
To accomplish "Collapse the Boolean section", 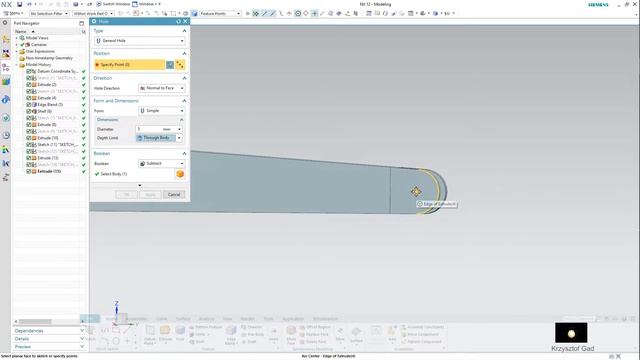I will (x=184, y=153).
